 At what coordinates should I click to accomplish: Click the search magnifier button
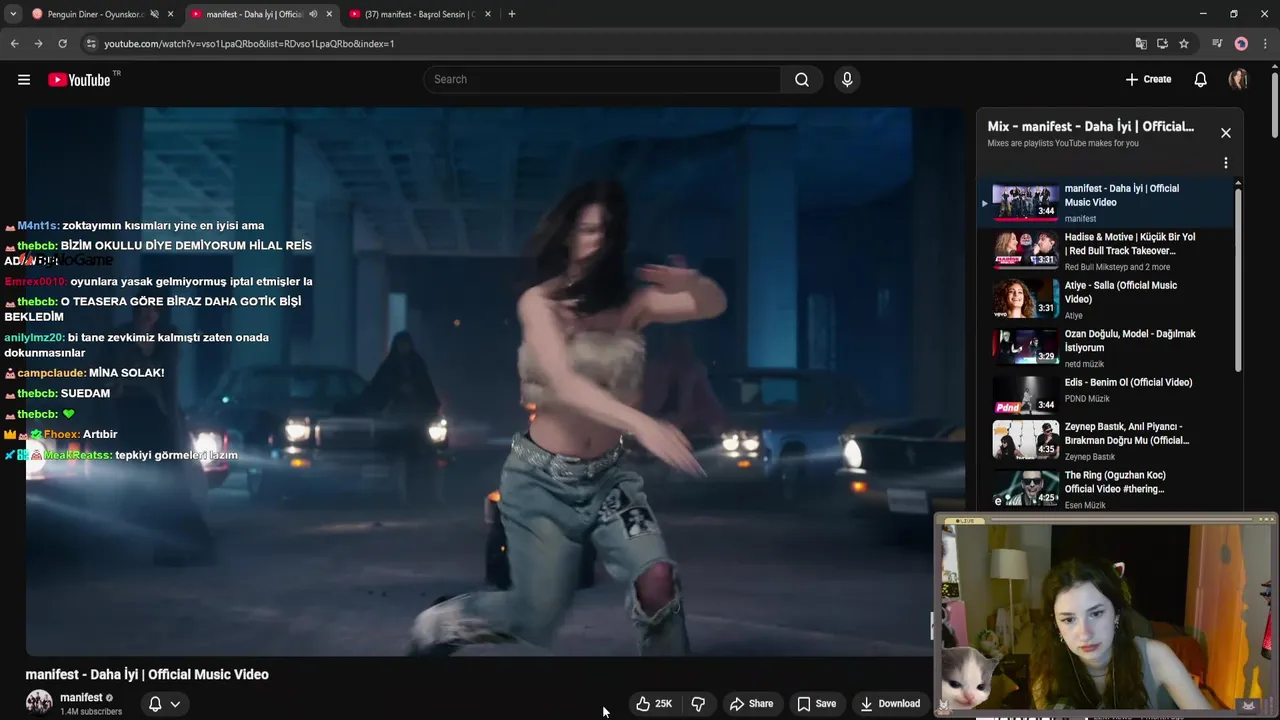(802, 80)
